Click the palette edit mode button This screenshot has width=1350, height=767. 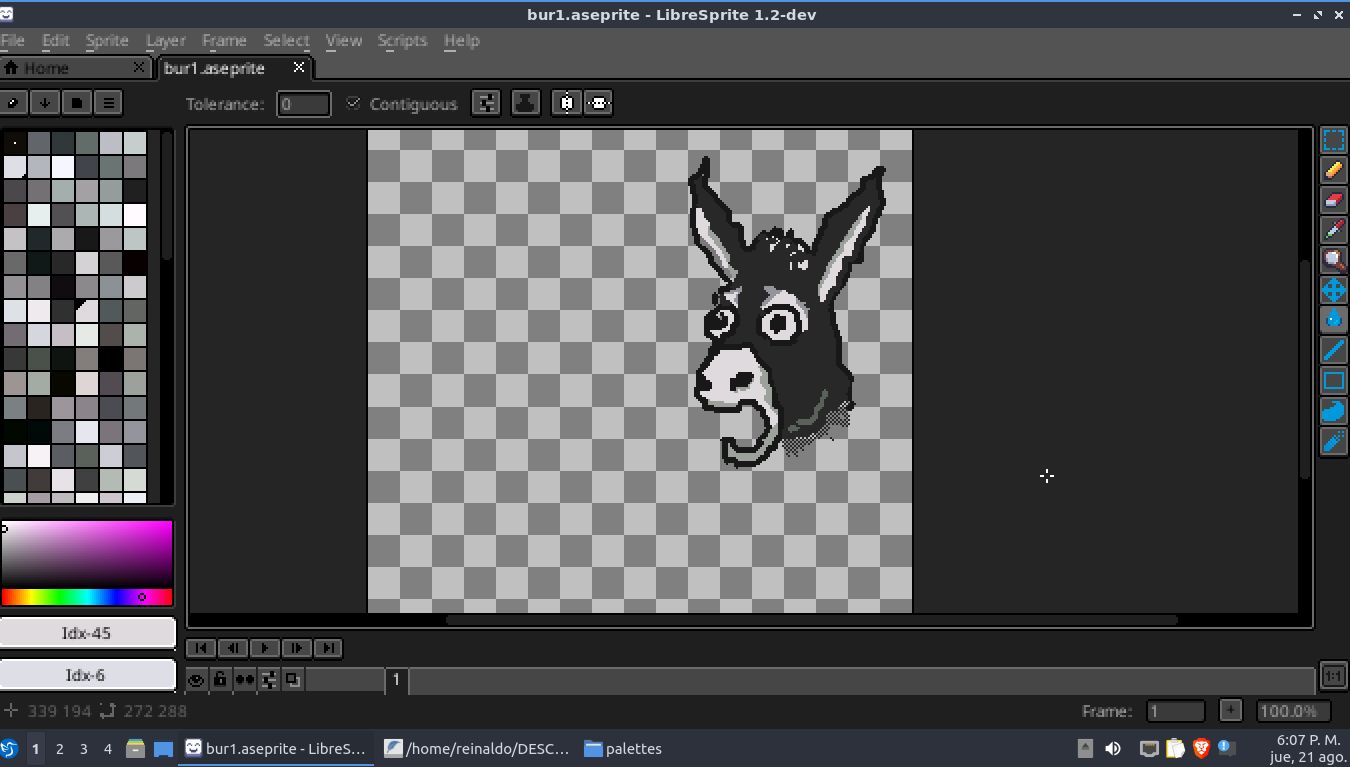click(13, 102)
